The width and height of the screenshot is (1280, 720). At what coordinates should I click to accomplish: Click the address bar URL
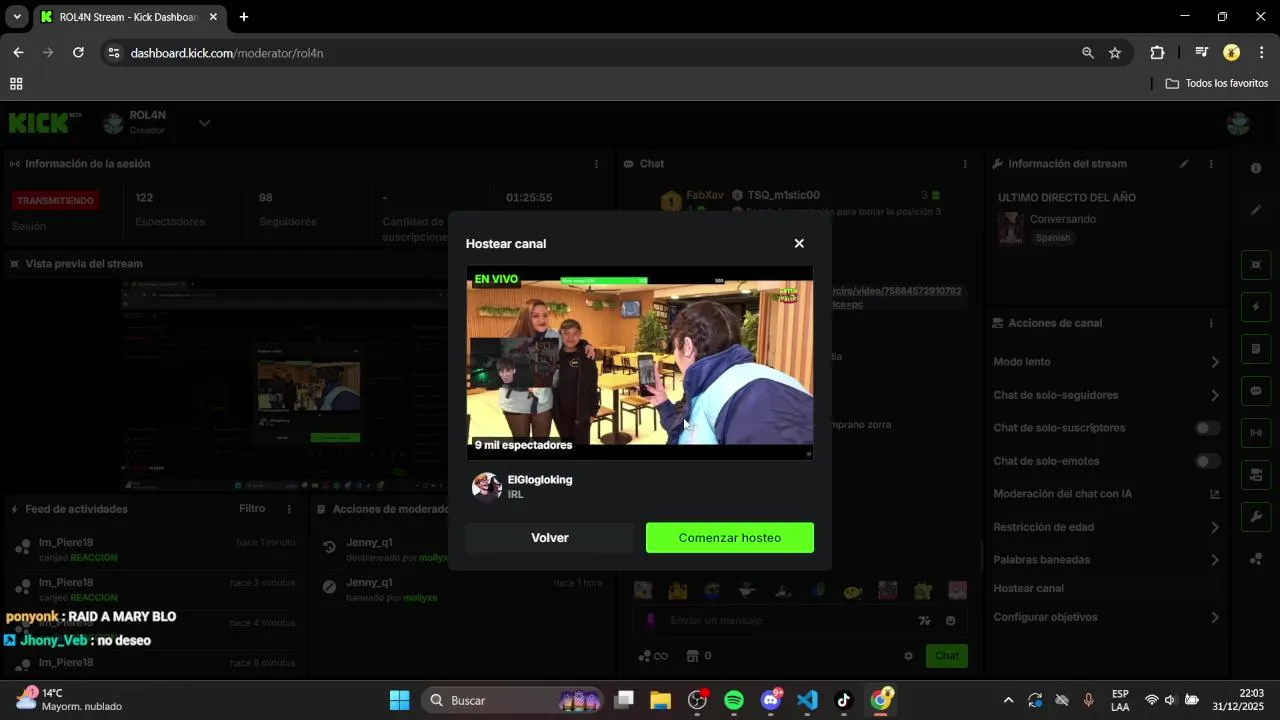pyautogui.click(x=227, y=53)
